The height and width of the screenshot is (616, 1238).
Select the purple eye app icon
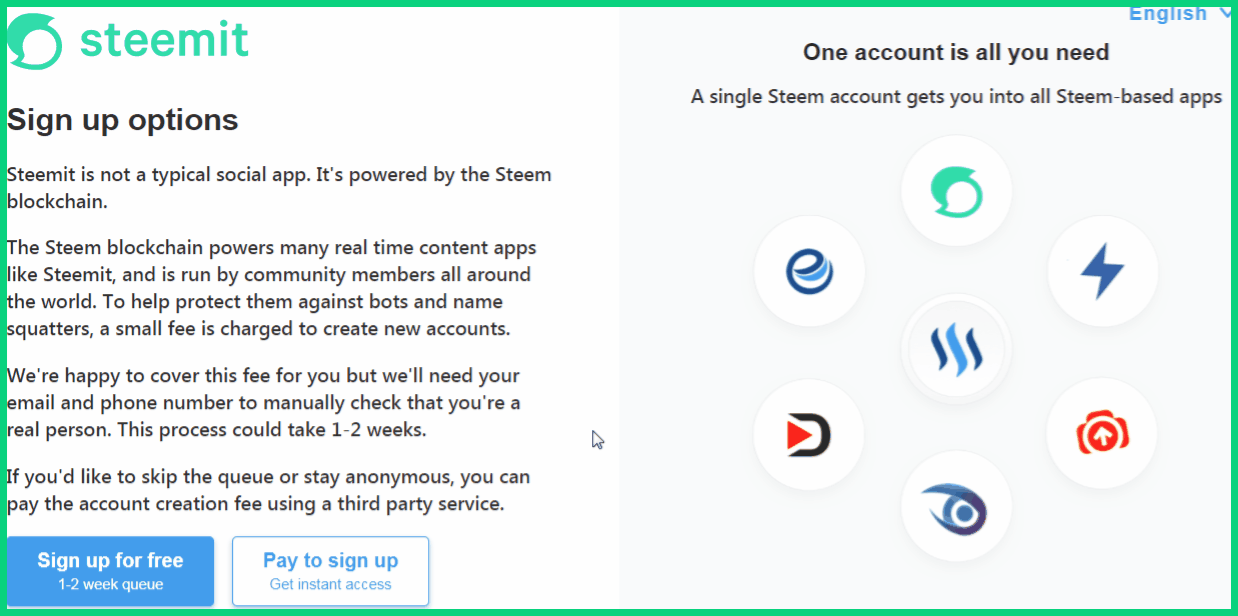pyautogui.click(x=956, y=509)
